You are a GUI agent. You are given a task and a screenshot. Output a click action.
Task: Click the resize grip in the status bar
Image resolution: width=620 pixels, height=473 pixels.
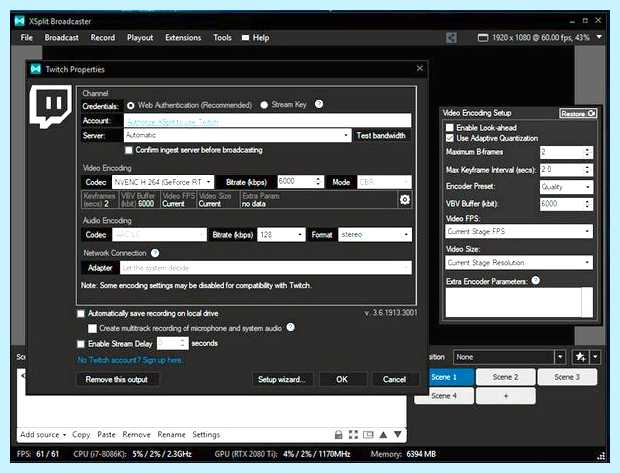coord(601,456)
